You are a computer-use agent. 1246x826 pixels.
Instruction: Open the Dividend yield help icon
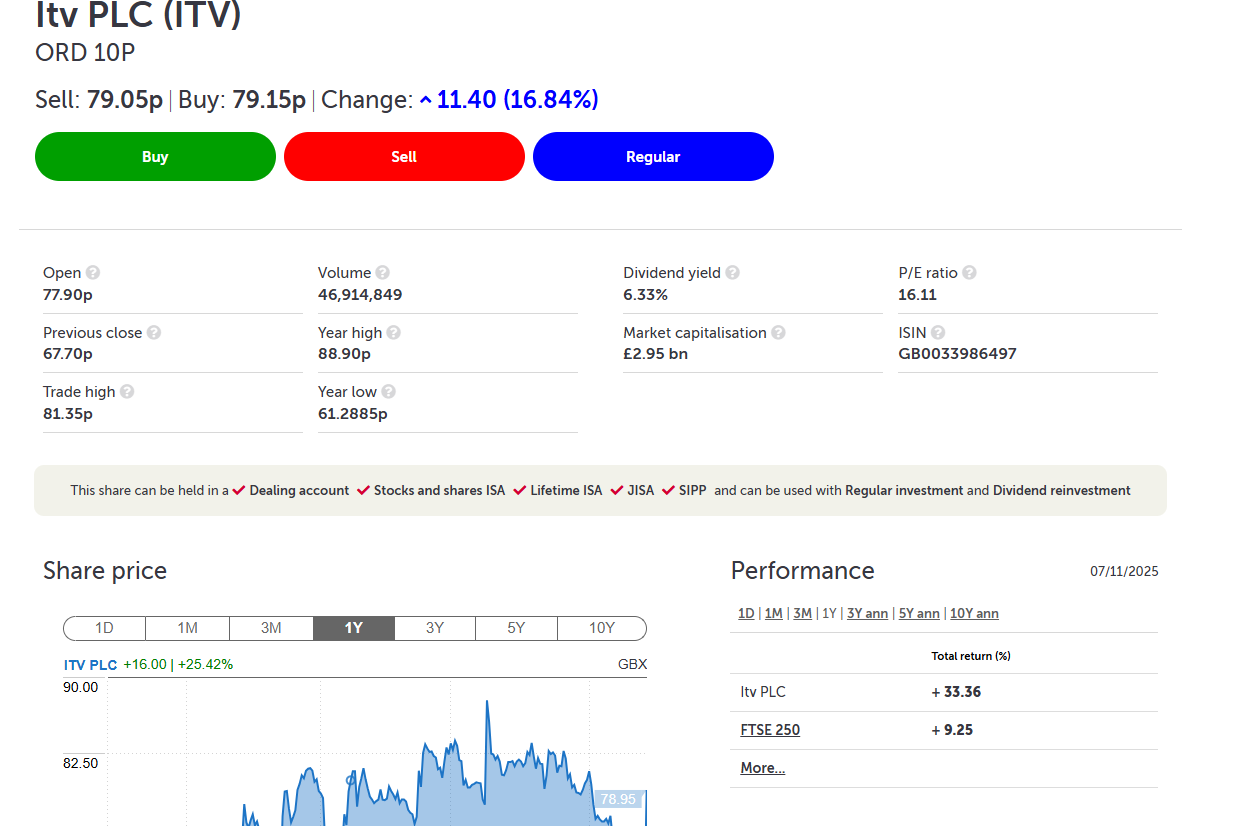click(733, 273)
